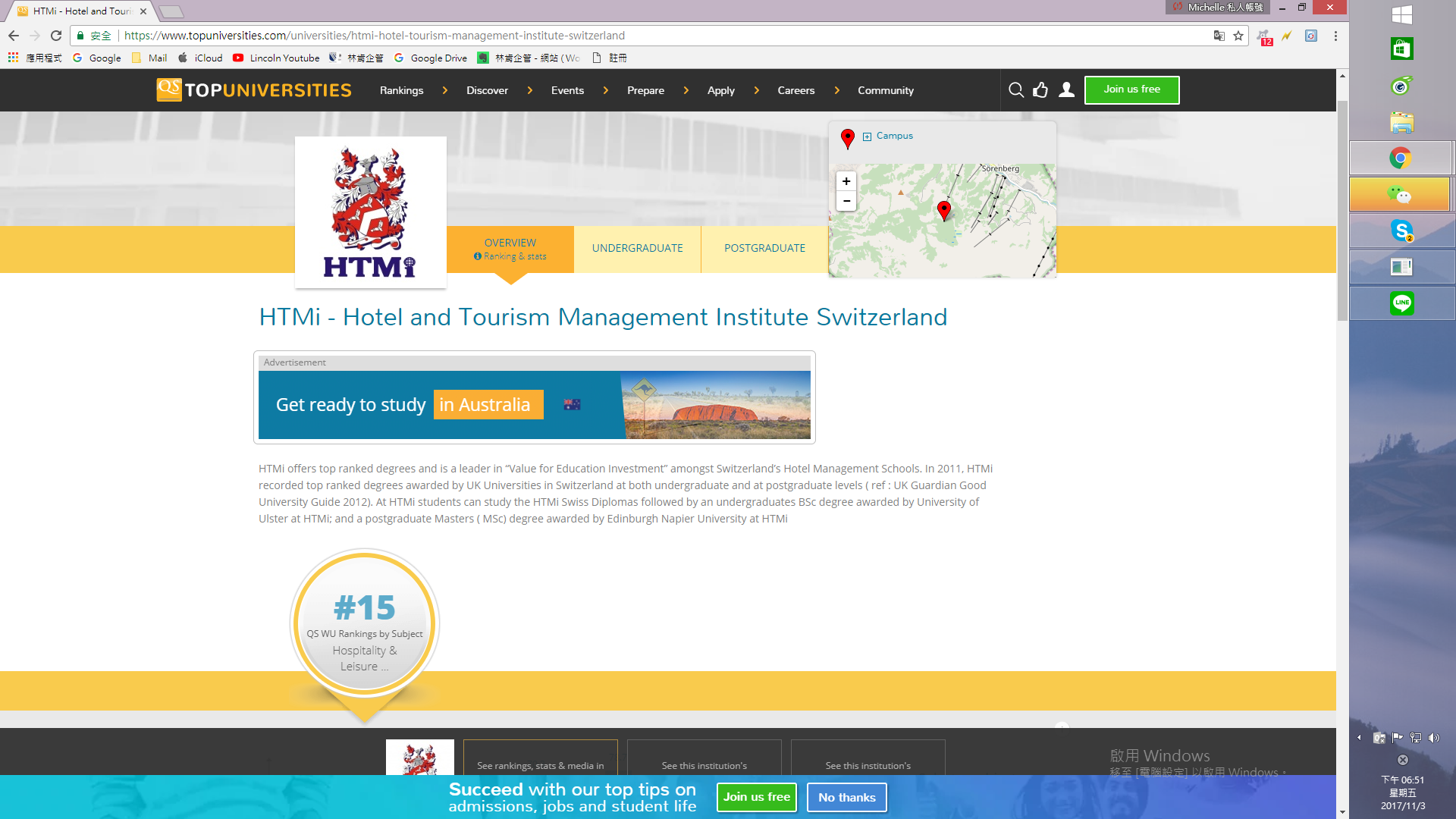Dismiss banner with No thanks

(x=846, y=797)
